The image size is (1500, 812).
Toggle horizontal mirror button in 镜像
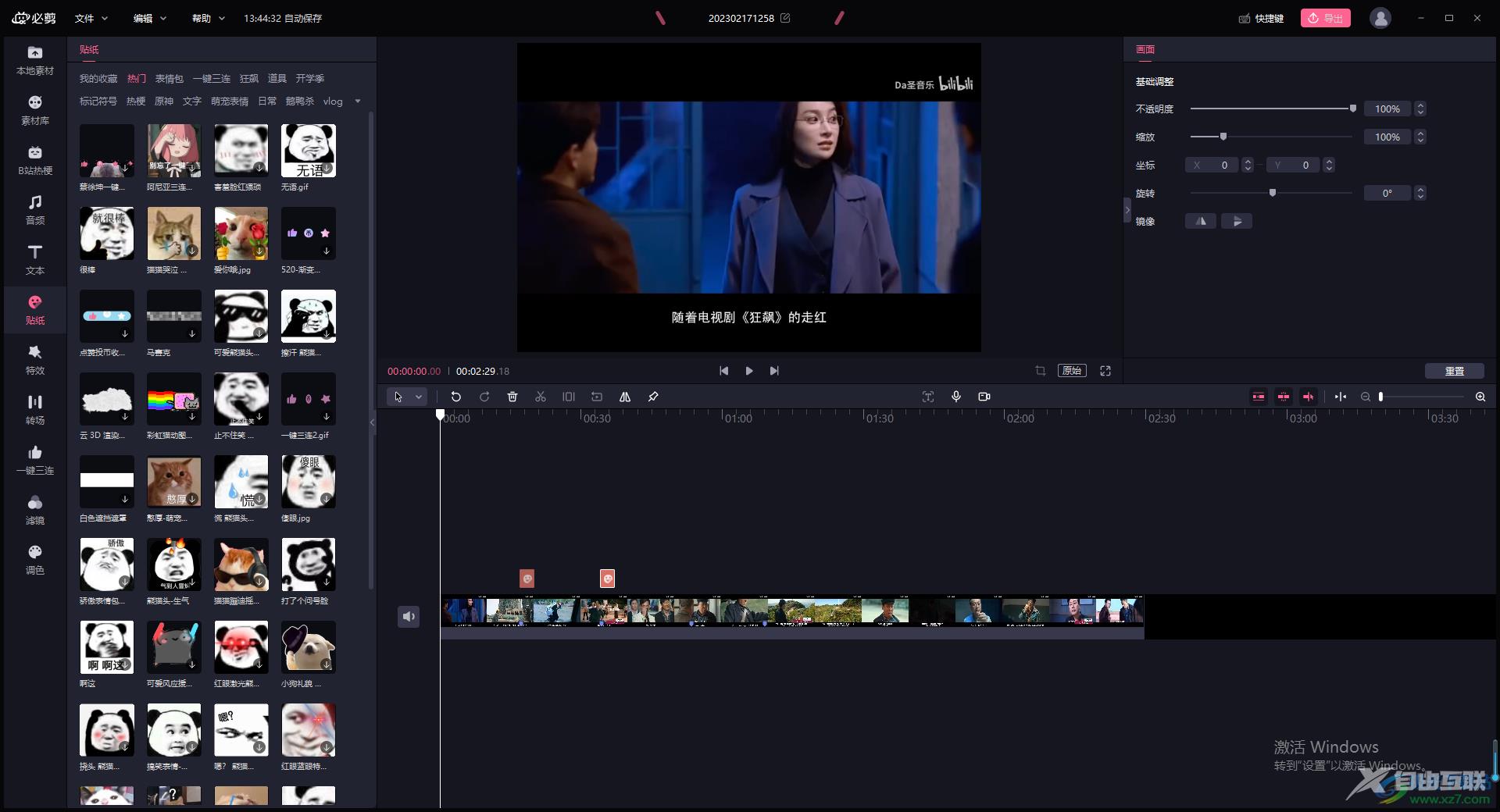pyautogui.click(x=1201, y=222)
